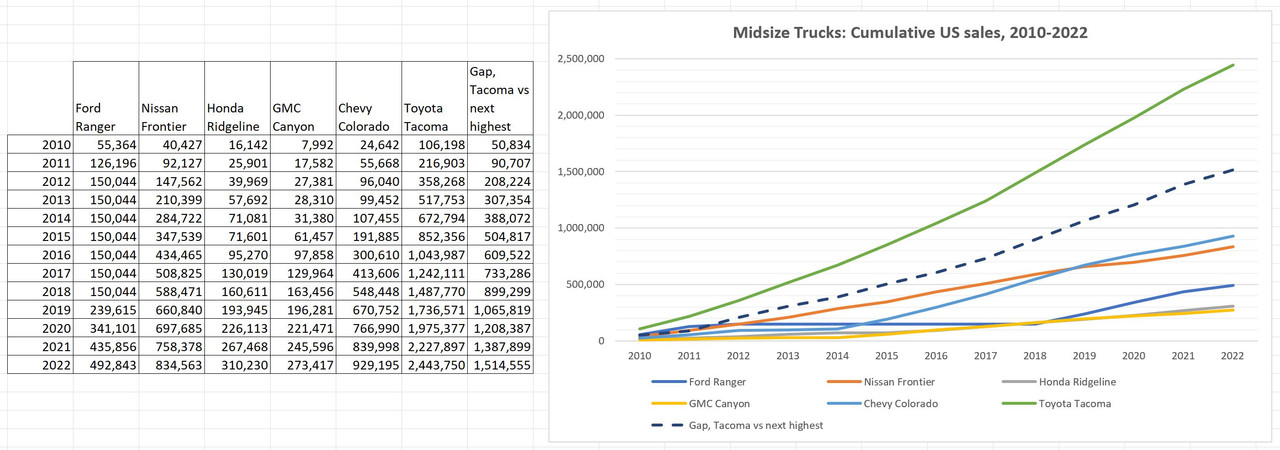The image size is (1280, 450).
Task: Click the 2,500,000 y-axis label
Action: (583, 59)
